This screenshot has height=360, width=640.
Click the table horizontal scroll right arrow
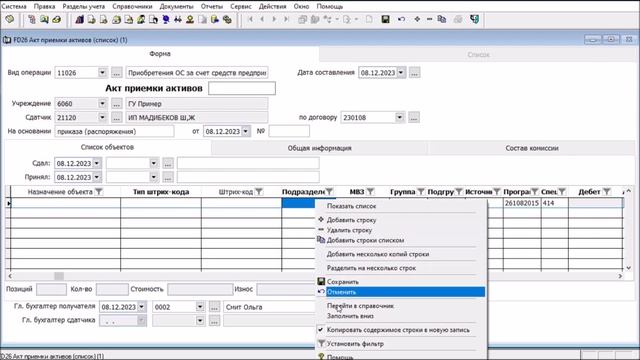click(620, 276)
